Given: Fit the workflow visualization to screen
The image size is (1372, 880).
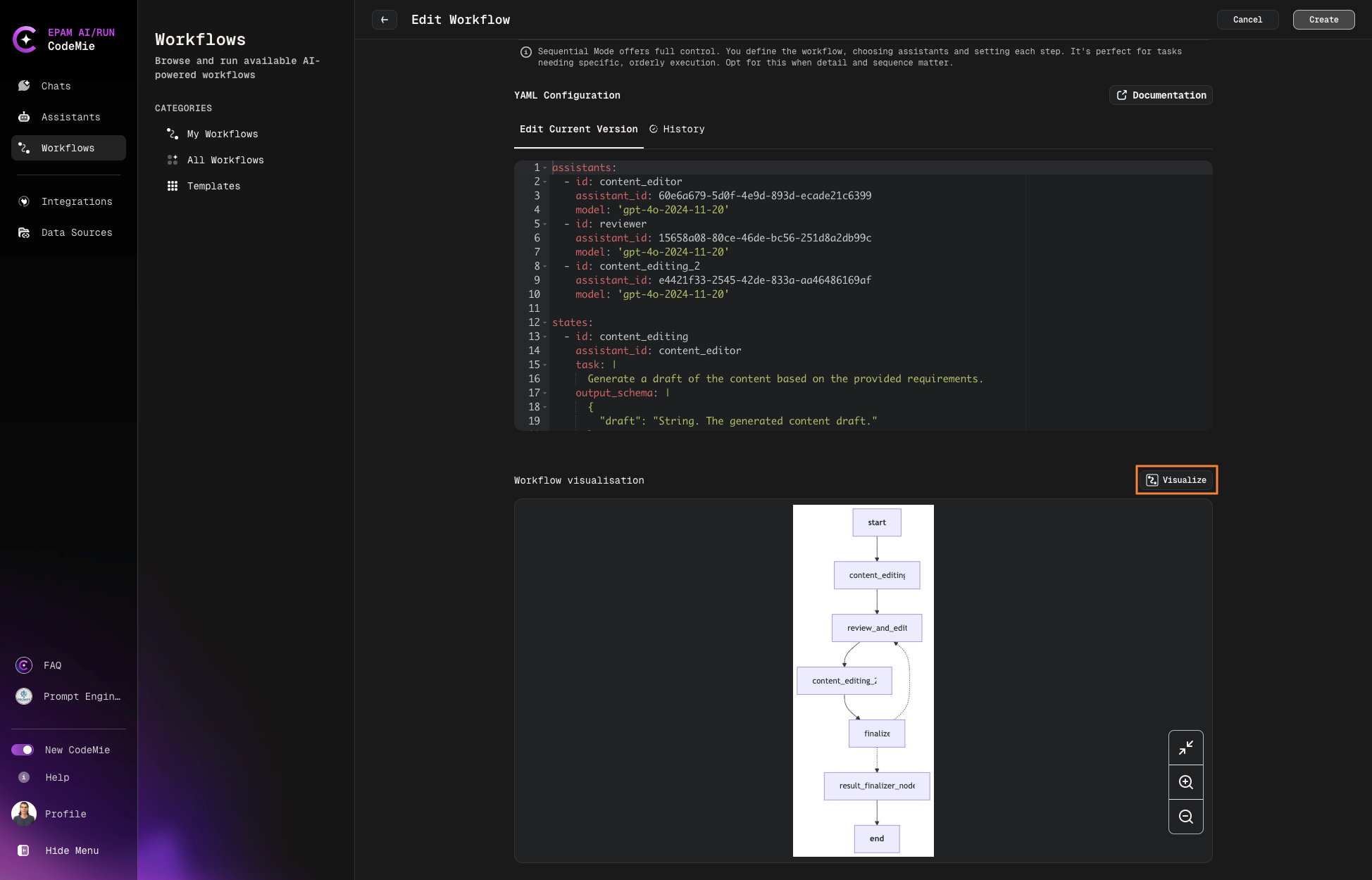Looking at the screenshot, I should pyautogui.click(x=1186, y=748).
